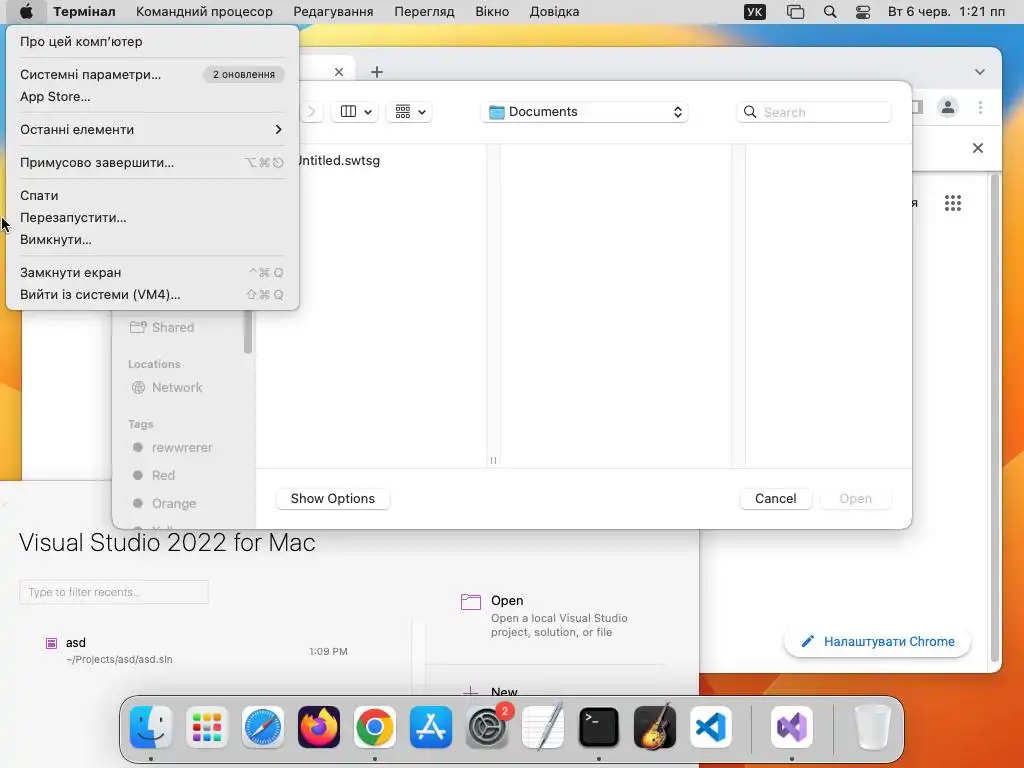
Task: Open Chrome three-dot menu
Action: tap(980, 107)
